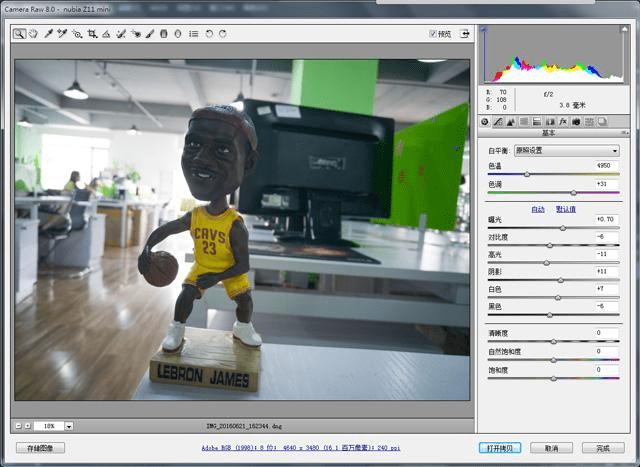Toggle shadow clipping warning on histogram

point(484,29)
